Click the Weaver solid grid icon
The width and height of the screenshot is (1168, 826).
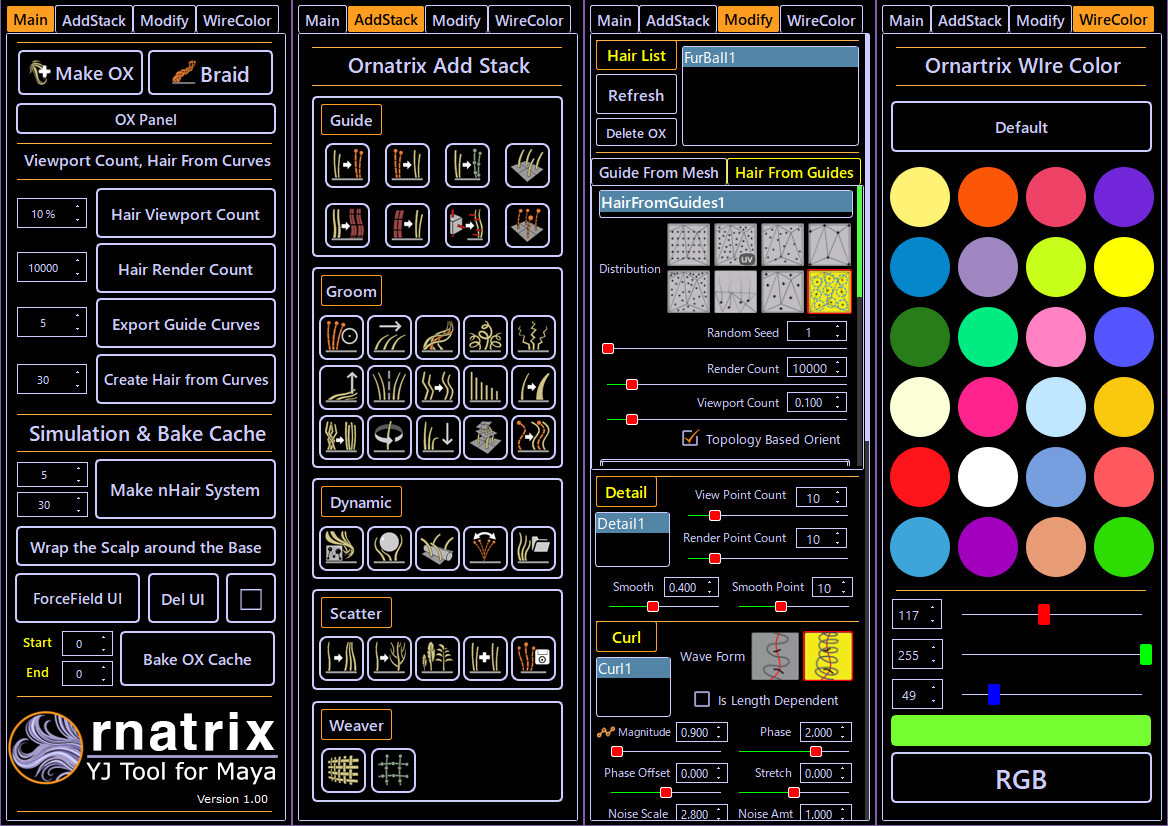(x=343, y=770)
